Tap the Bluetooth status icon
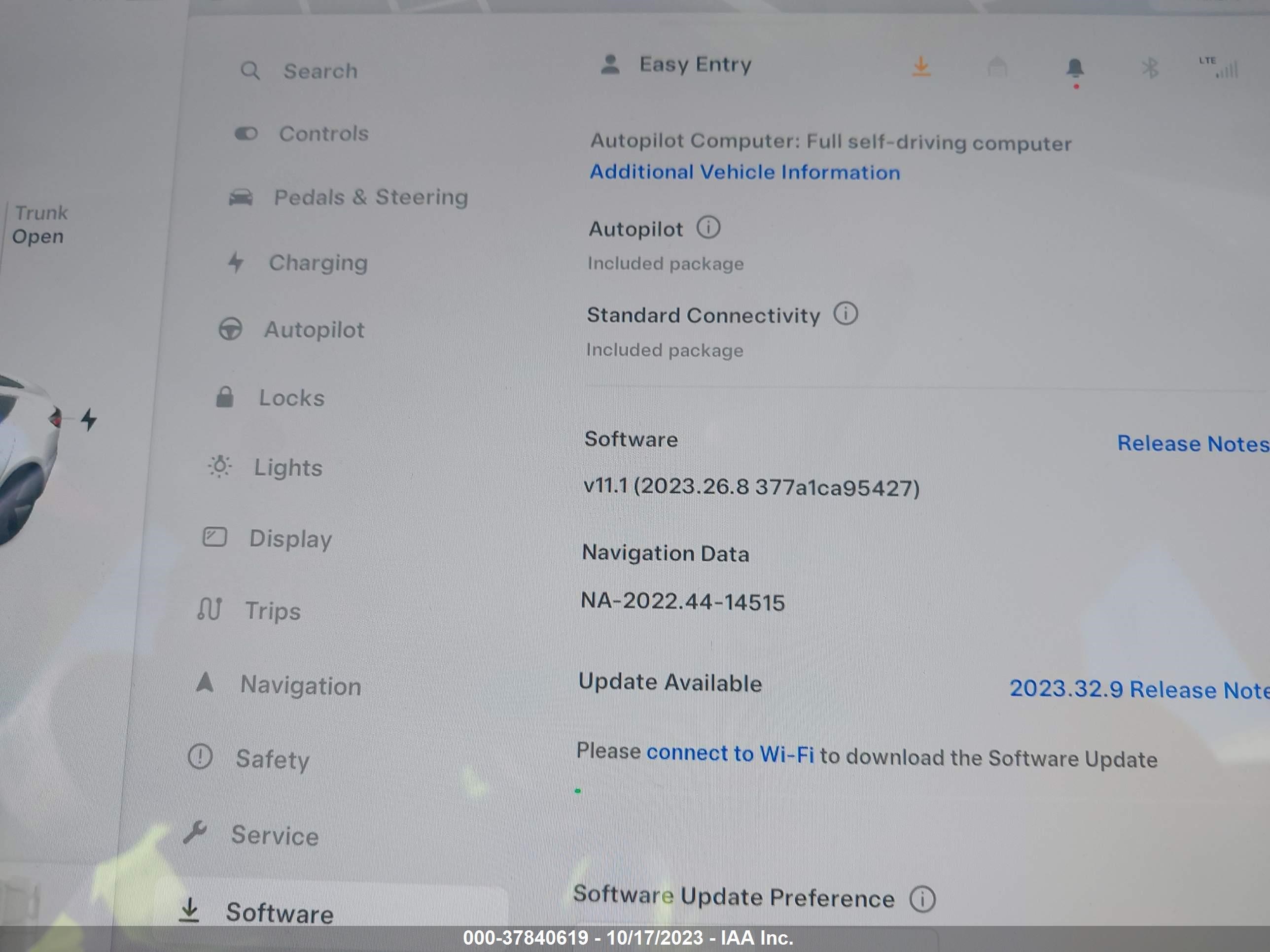Image resolution: width=1270 pixels, height=952 pixels. 1149,69
